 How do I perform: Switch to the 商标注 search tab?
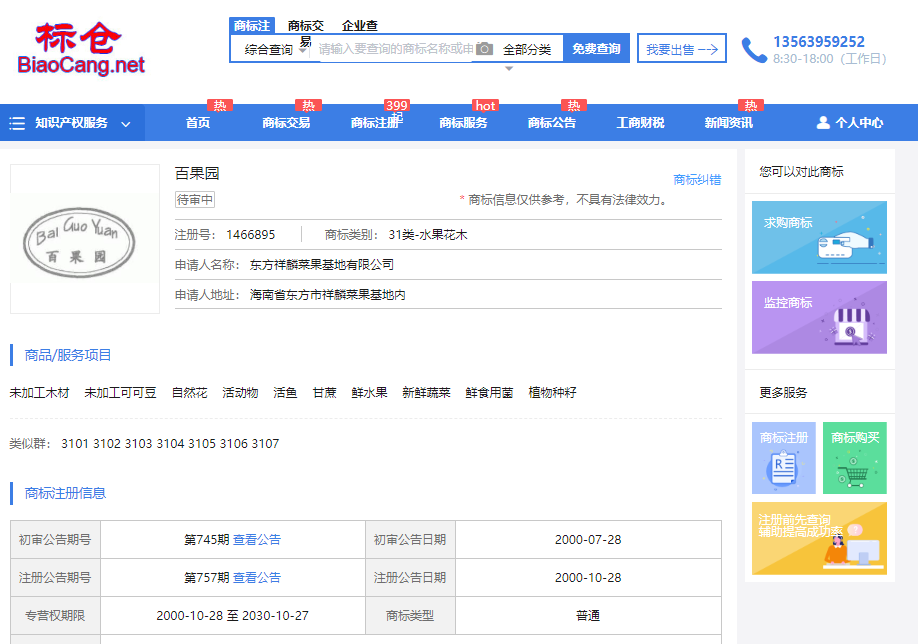coord(252,25)
